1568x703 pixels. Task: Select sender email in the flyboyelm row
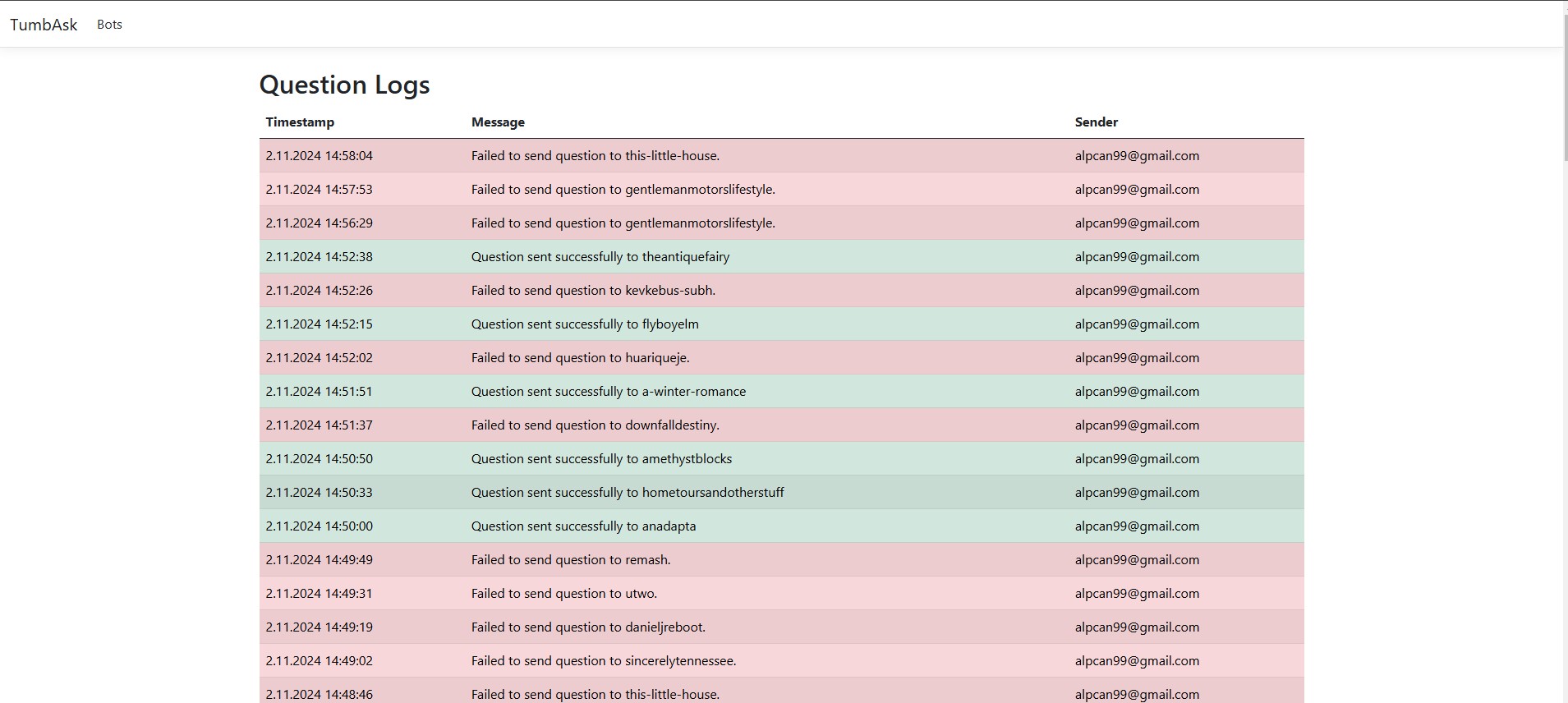coord(1137,324)
